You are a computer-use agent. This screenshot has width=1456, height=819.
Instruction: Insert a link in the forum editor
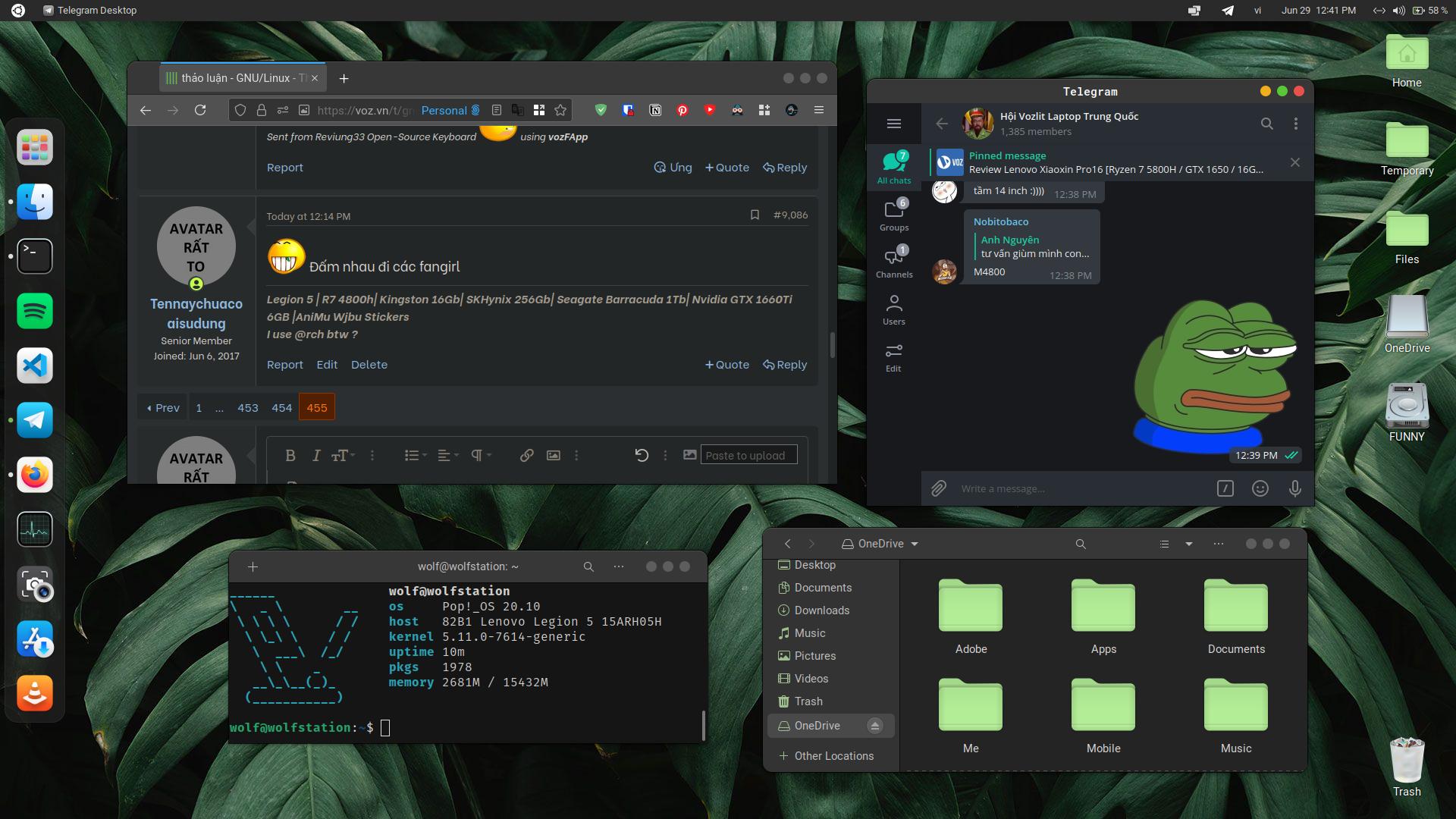pos(526,455)
